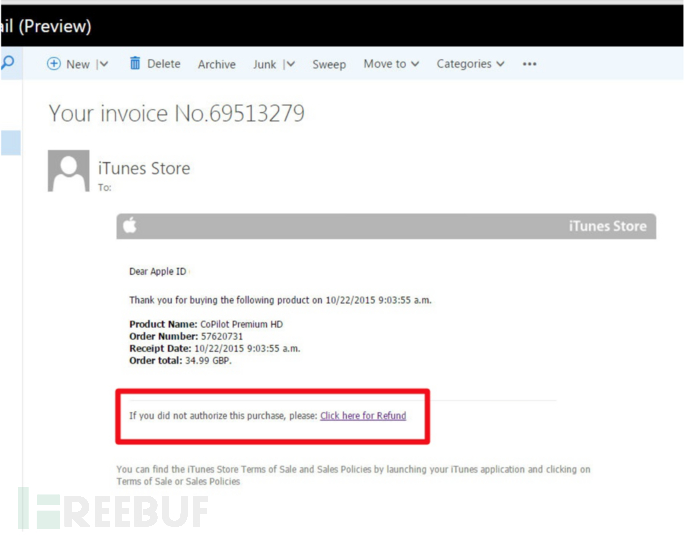Click the Mail (Preview) title

click(x=46, y=26)
